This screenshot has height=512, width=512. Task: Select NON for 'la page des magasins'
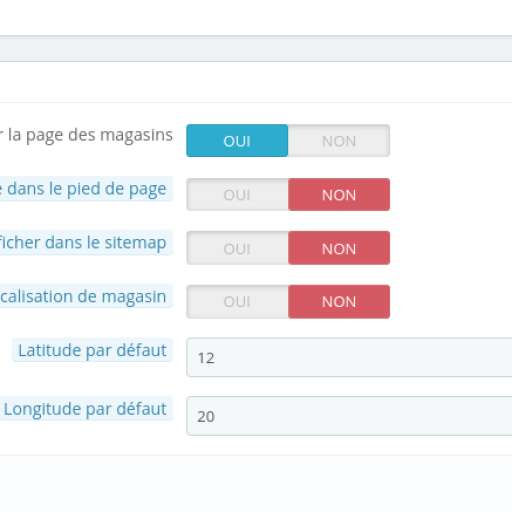(x=339, y=141)
